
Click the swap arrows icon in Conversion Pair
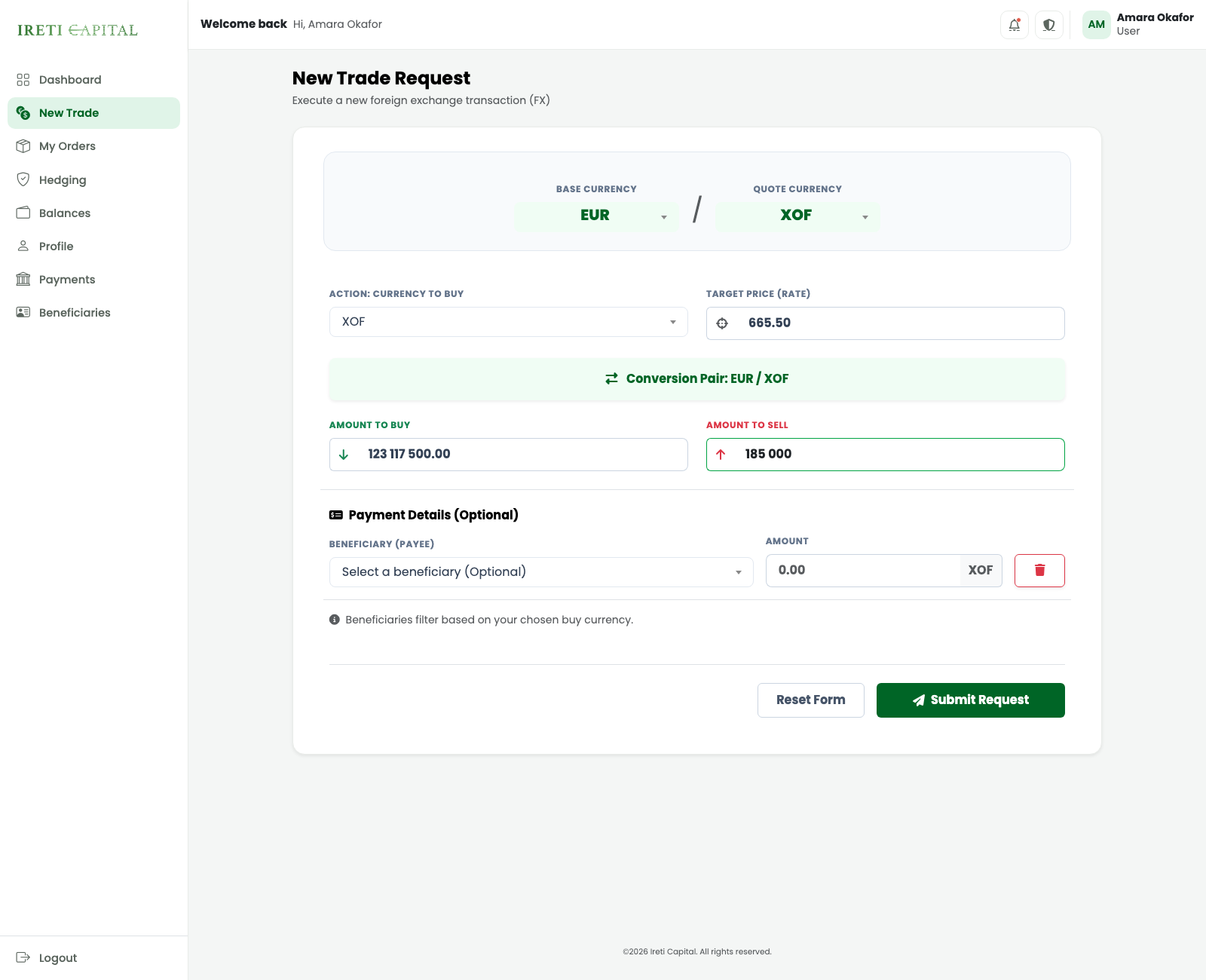coord(611,378)
